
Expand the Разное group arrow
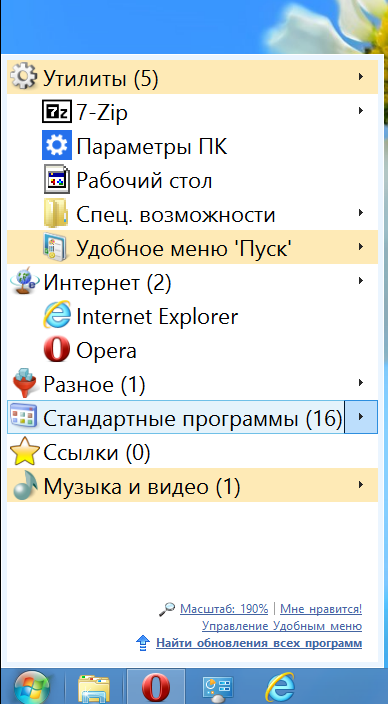click(x=361, y=383)
